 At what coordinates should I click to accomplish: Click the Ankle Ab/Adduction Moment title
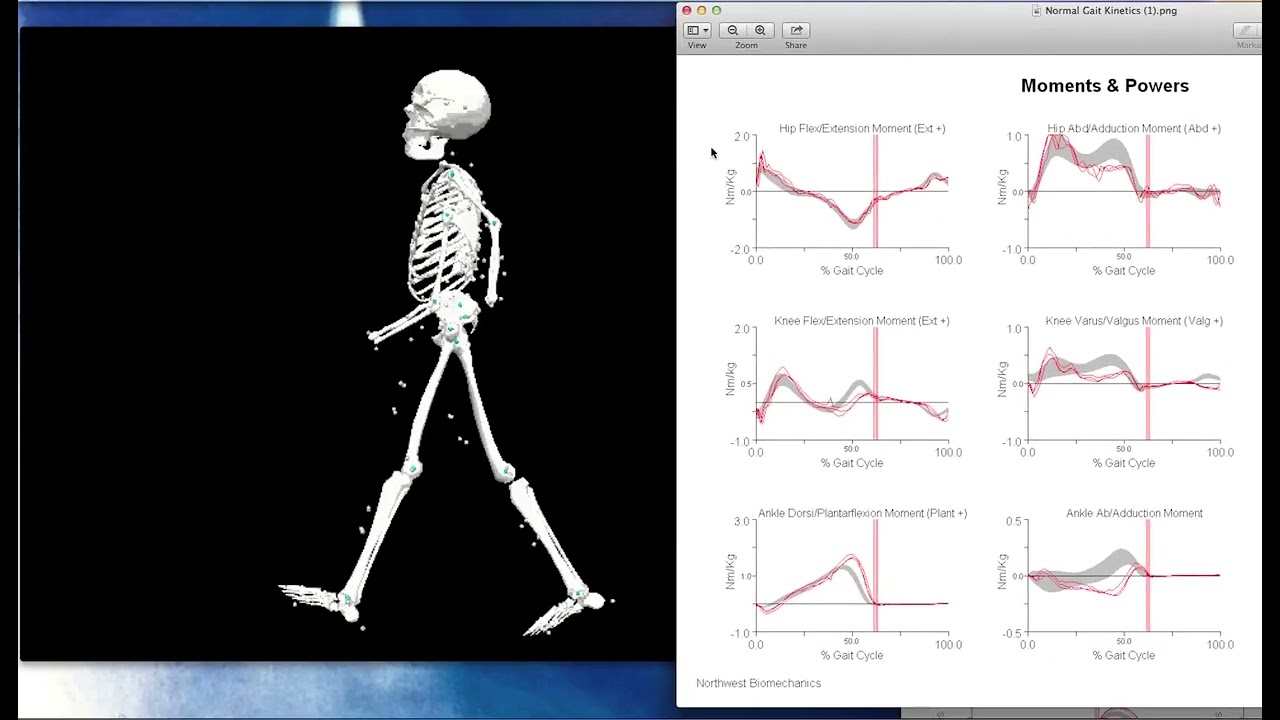tap(1134, 513)
